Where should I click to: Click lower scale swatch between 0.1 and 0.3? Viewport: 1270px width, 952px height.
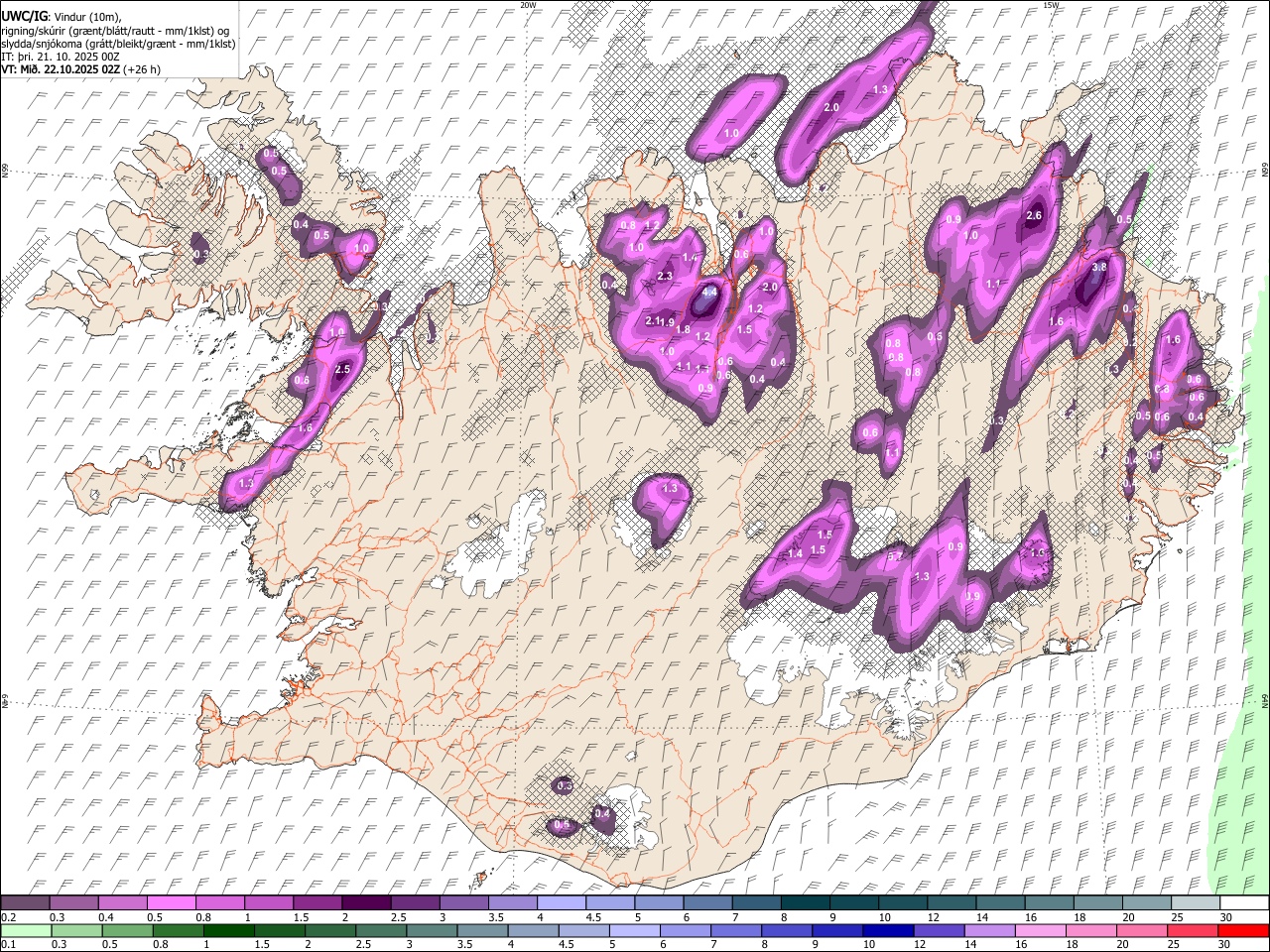[25, 930]
